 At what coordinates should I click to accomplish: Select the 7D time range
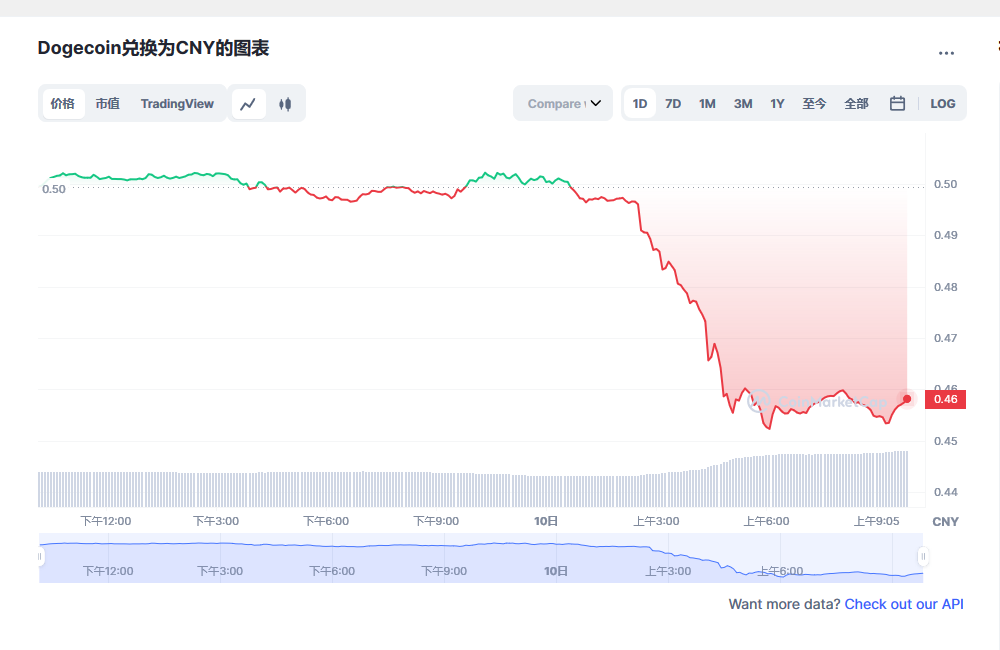point(673,103)
